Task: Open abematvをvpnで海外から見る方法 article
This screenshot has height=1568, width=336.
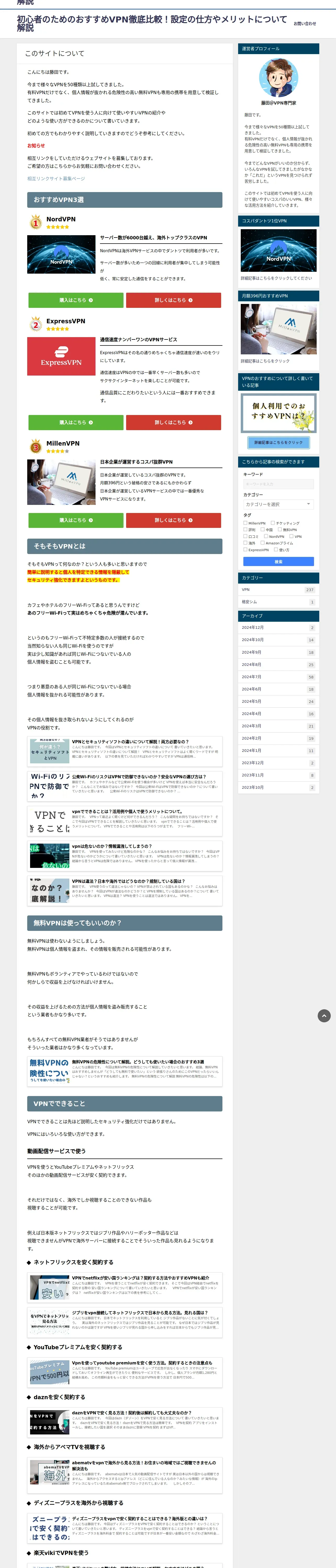Action: [144, 1466]
